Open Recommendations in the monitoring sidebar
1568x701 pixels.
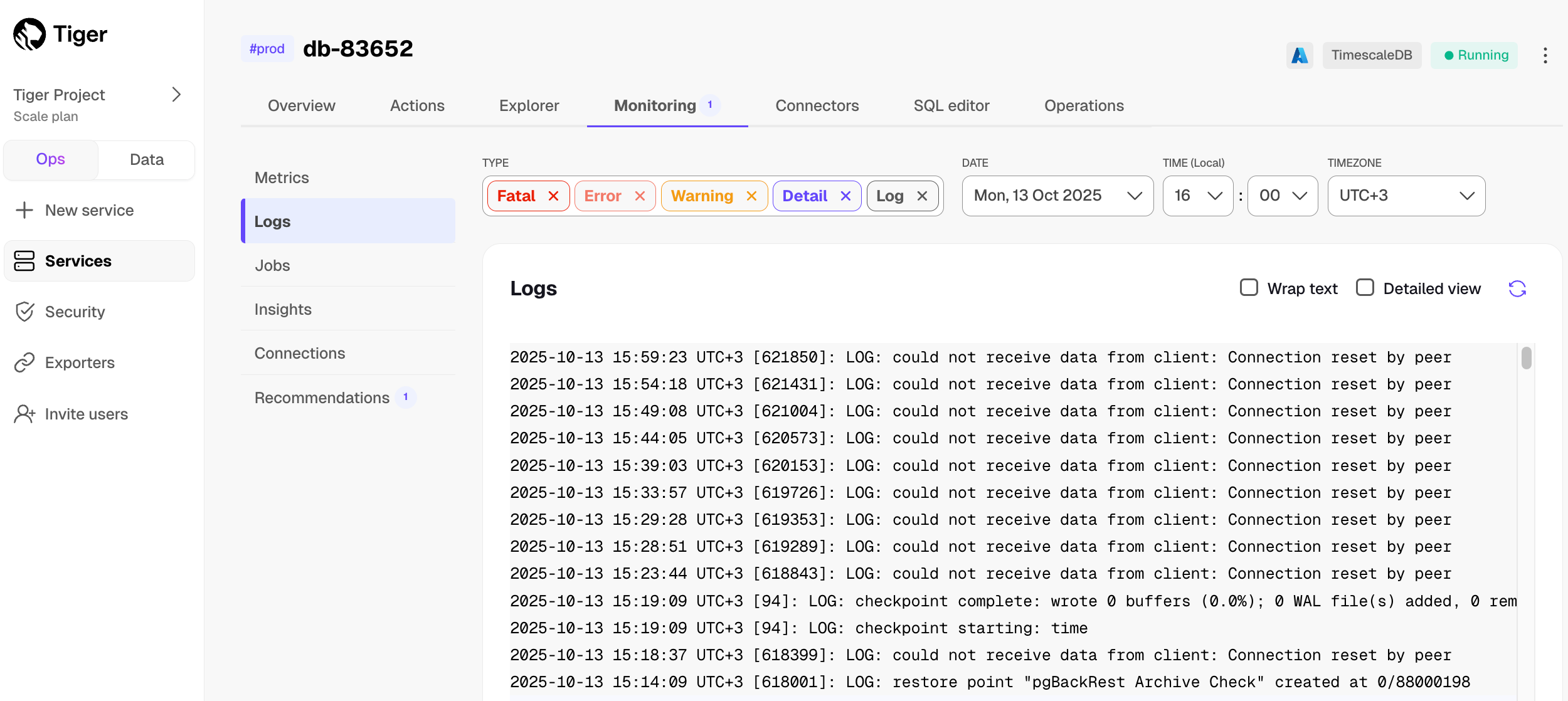pos(322,398)
